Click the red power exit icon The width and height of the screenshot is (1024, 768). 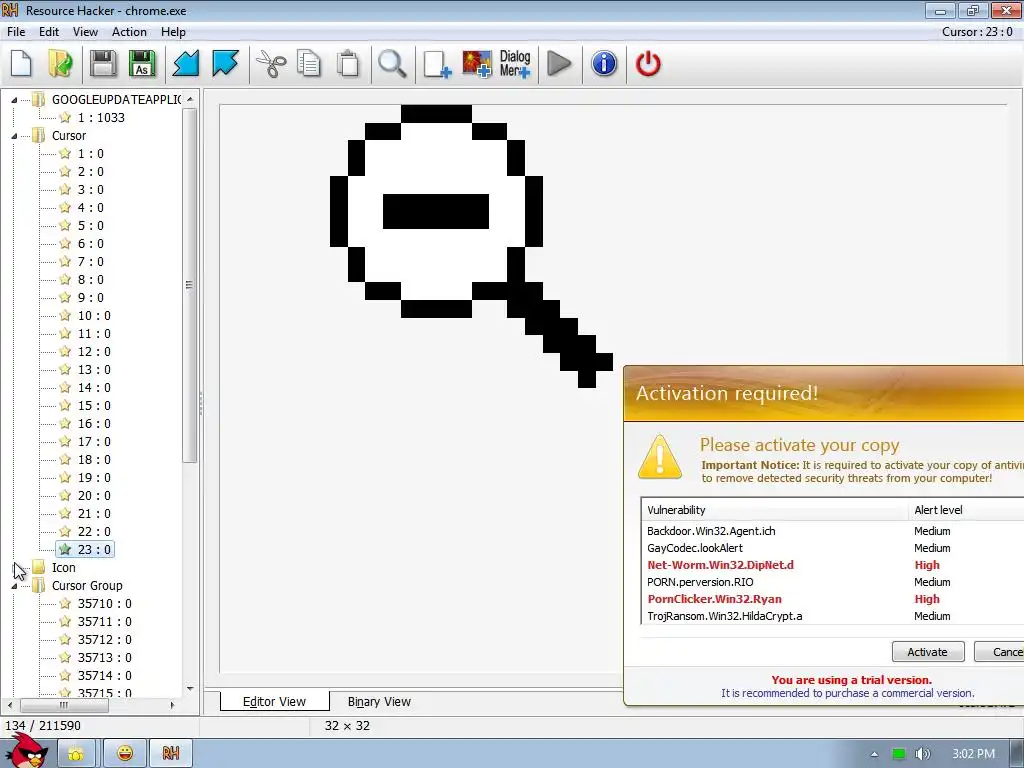pos(648,64)
